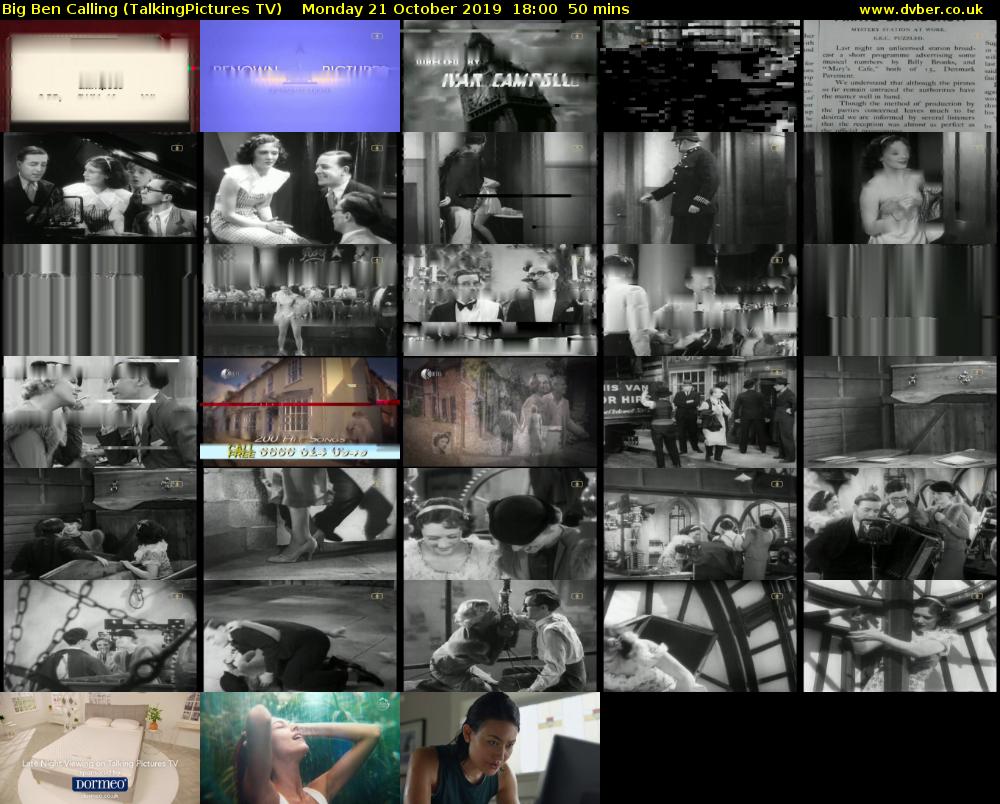Open the thumbnail of two men in tuxedos
Screen dimensions: 1000x804
click(500, 300)
